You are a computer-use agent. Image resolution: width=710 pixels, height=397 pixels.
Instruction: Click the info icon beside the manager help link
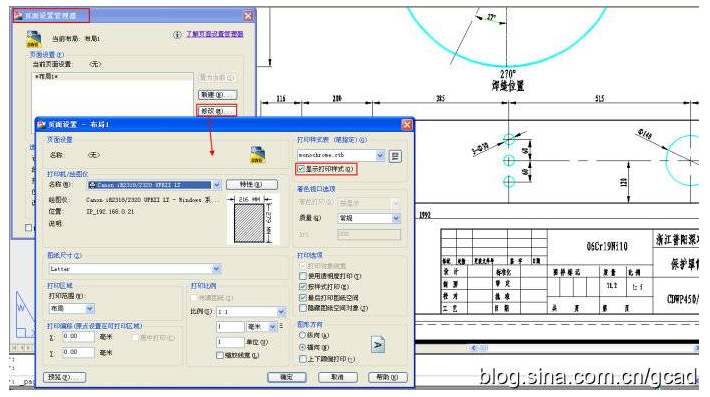click(x=178, y=34)
